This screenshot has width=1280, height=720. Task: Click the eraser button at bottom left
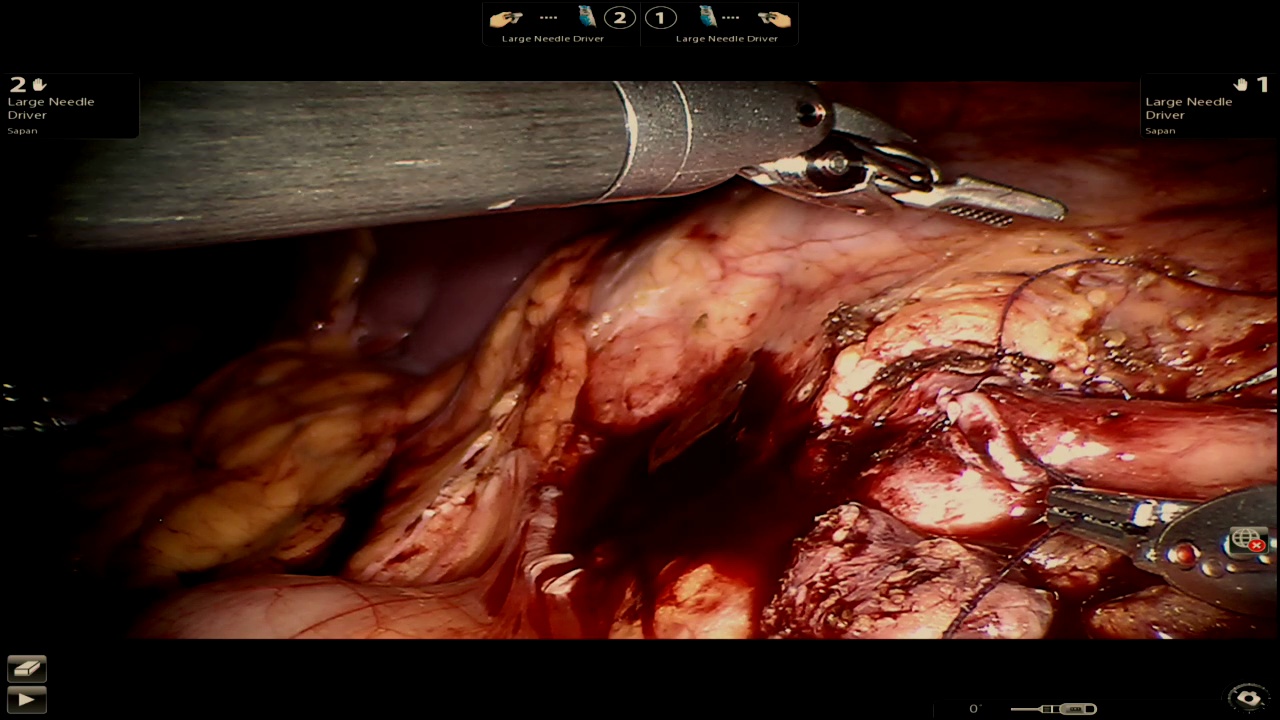[x=27, y=668]
